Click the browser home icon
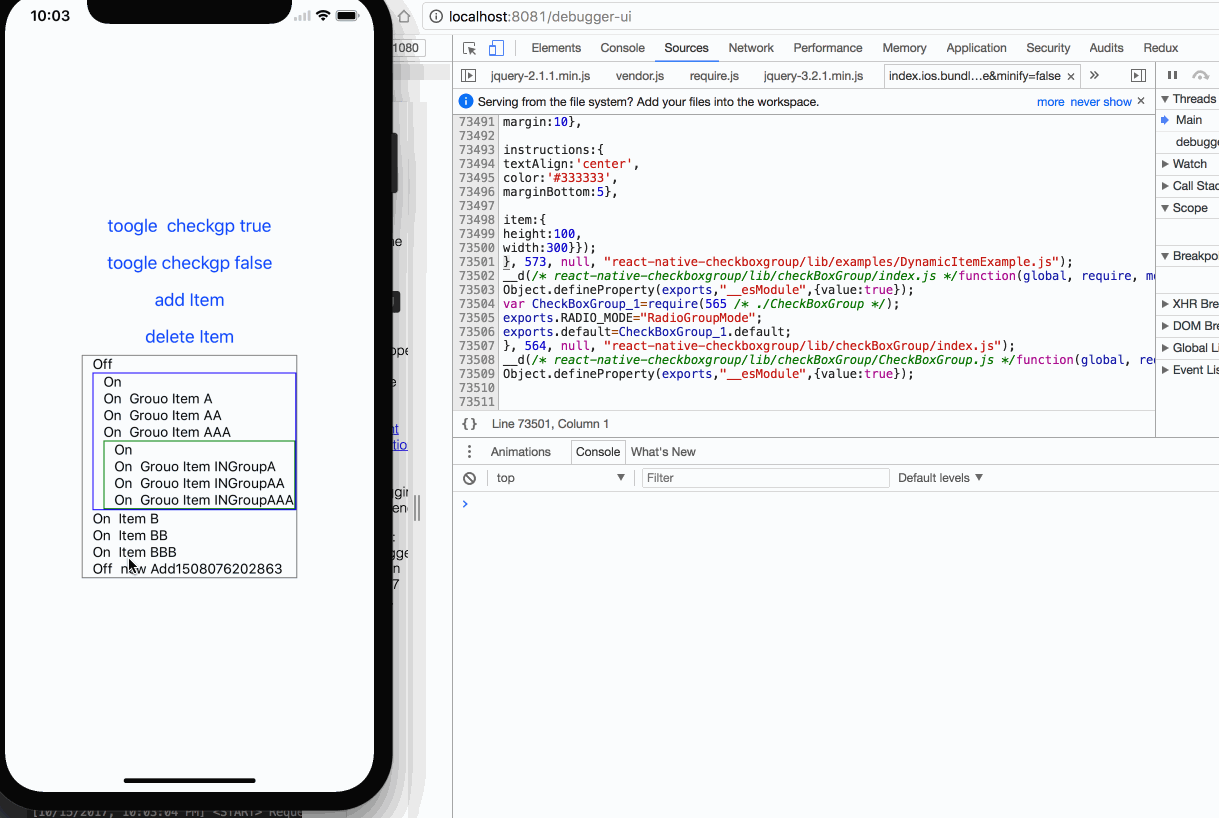The height and width of the screenshot is (818, 1219). [404, 16]
